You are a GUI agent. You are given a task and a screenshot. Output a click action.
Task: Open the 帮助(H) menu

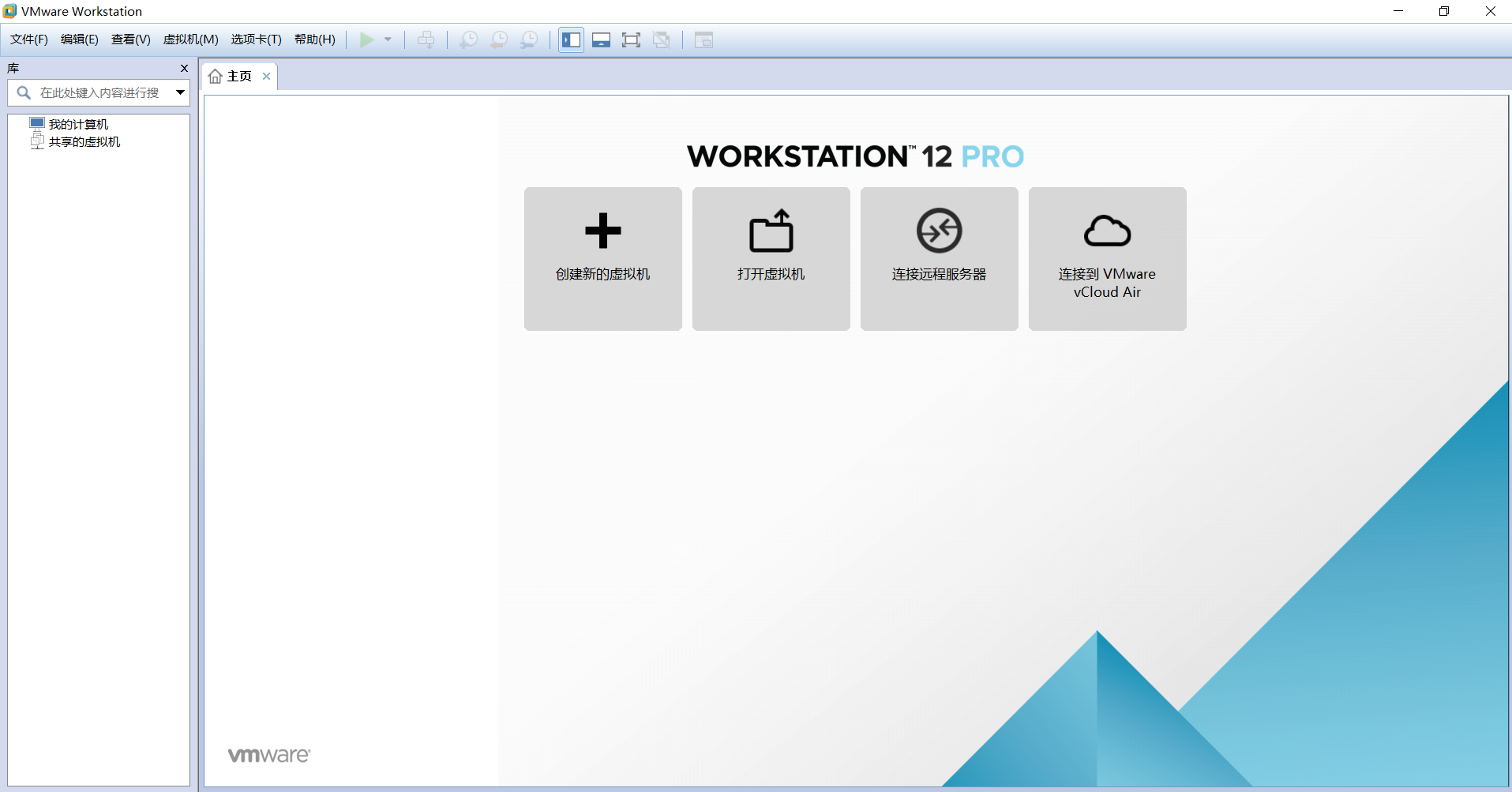coord(315,39)
